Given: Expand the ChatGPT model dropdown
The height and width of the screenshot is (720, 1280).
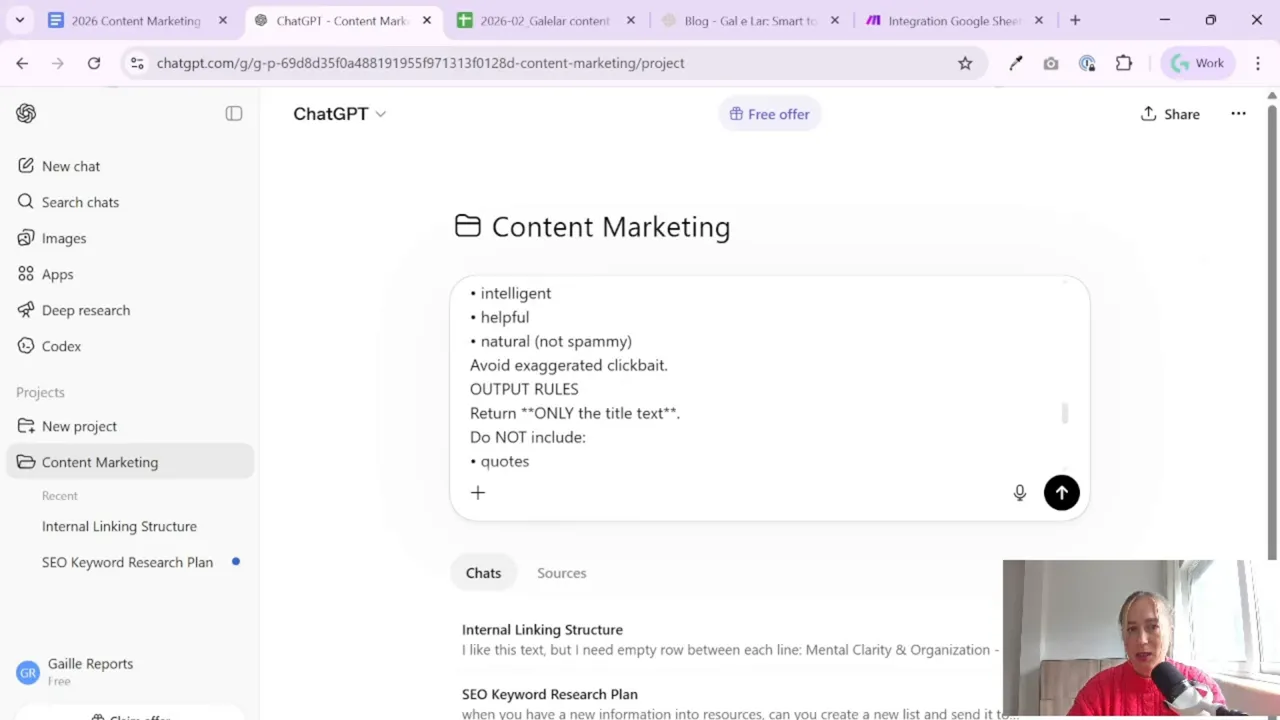Looking at the screenshot, I should coord(339,114).
